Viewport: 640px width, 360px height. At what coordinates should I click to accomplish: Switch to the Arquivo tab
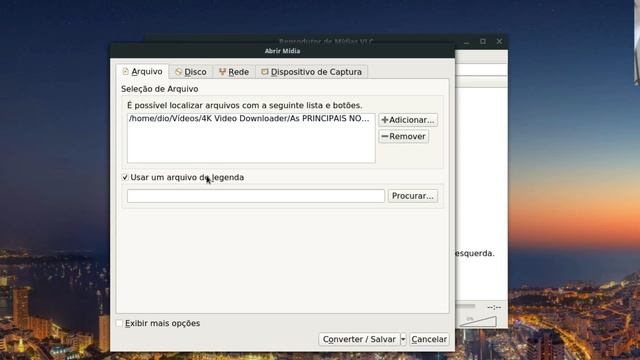click(142, 72)
